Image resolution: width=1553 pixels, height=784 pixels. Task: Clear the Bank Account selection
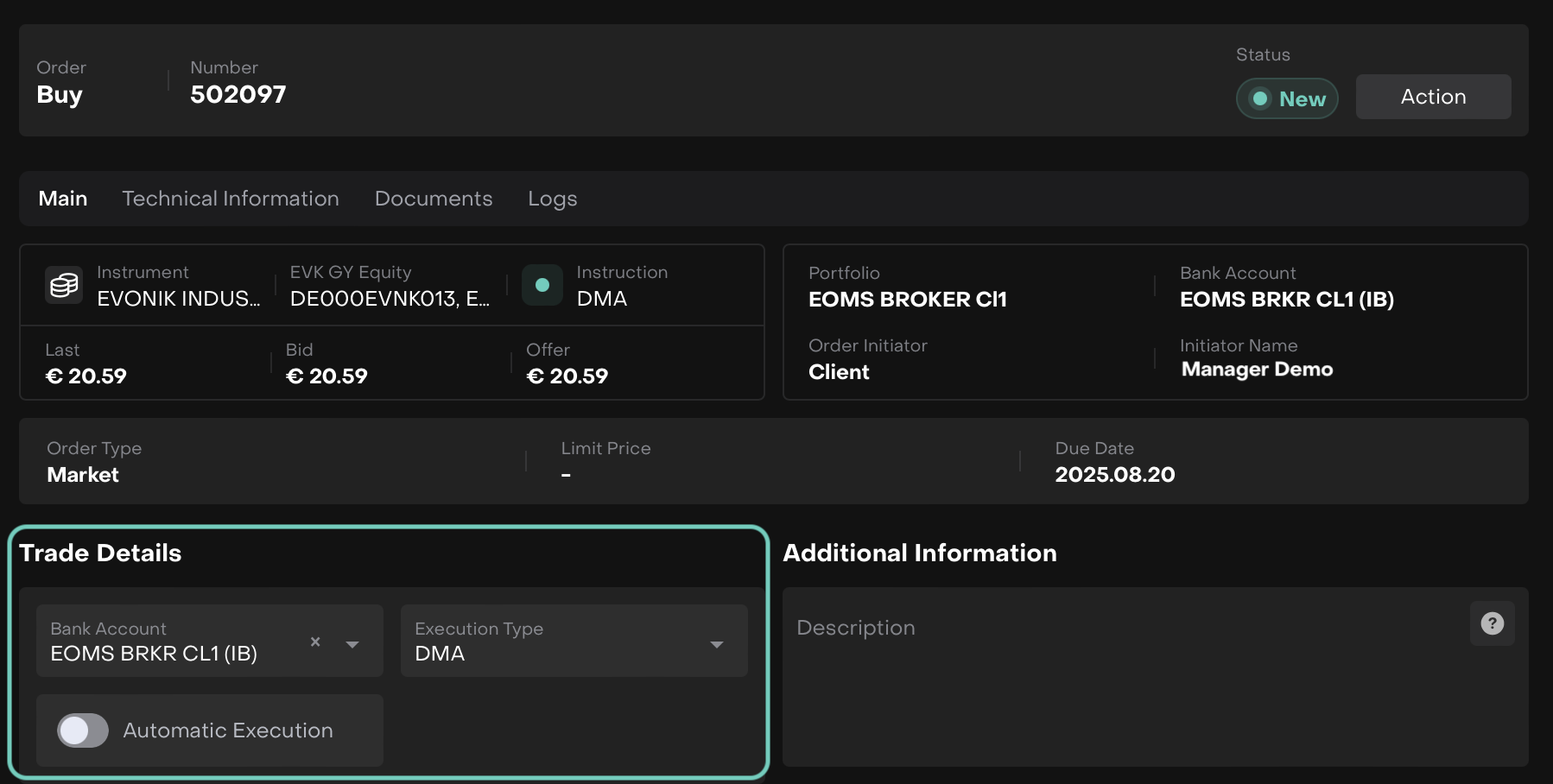pos(315,642)
